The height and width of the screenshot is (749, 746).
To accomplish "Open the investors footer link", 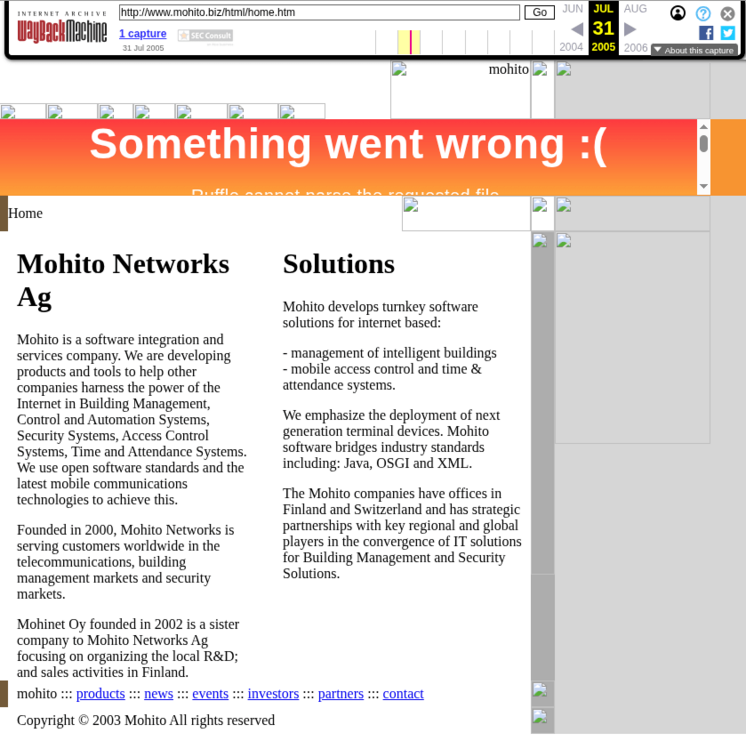I will click(273, 694).
